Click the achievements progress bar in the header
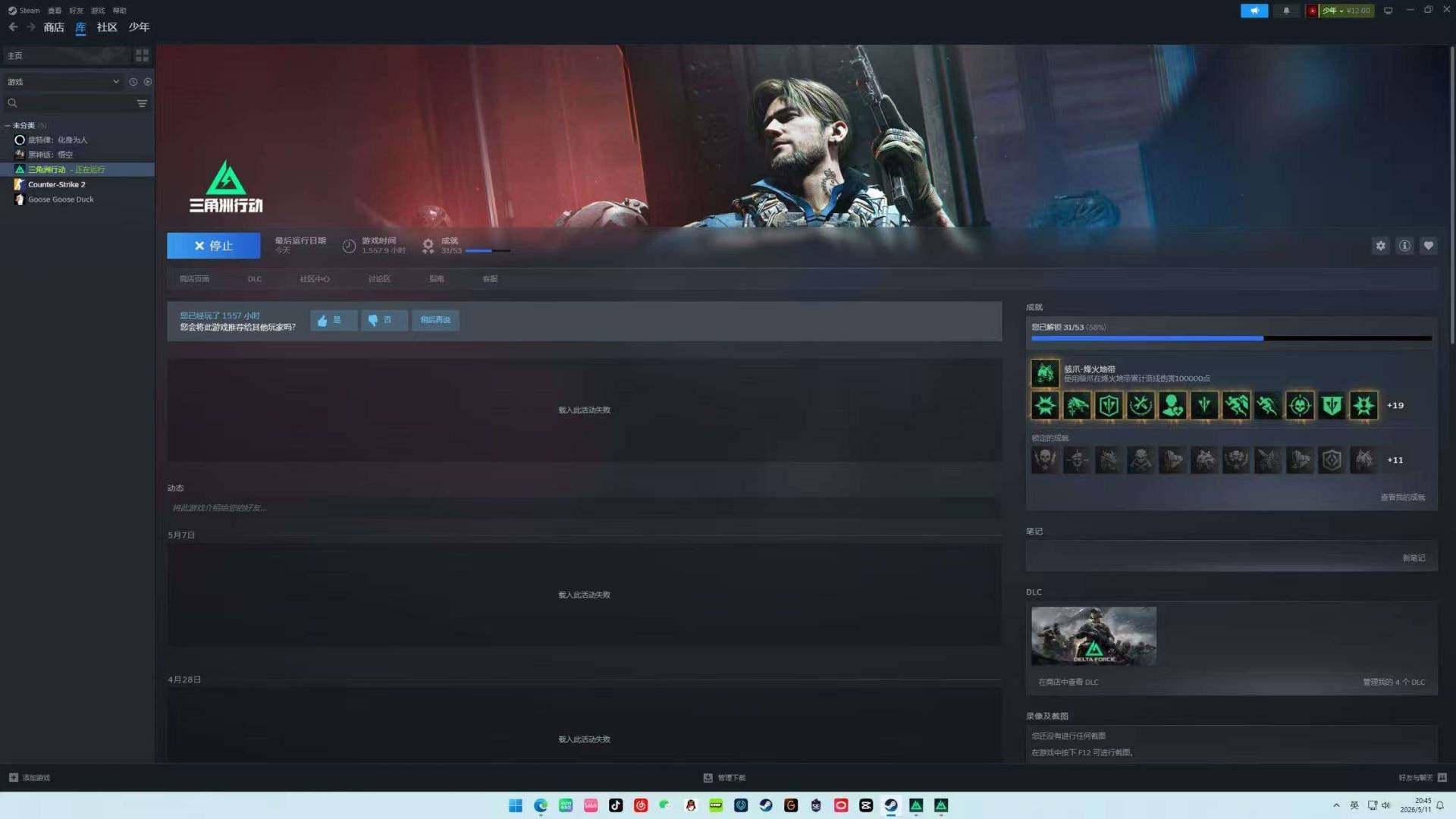Image resolution: width=1456 pixels, height=819 pixels. [488, 251]
